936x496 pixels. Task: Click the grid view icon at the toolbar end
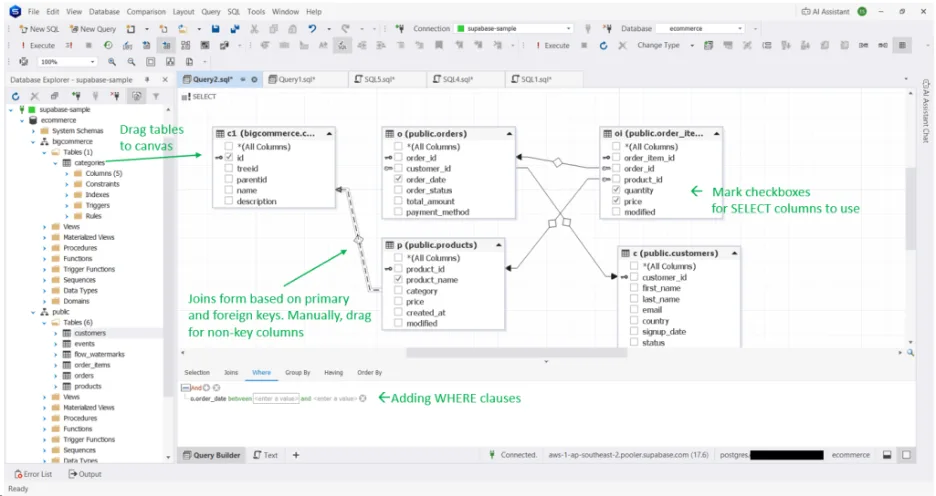click(902, 45)
